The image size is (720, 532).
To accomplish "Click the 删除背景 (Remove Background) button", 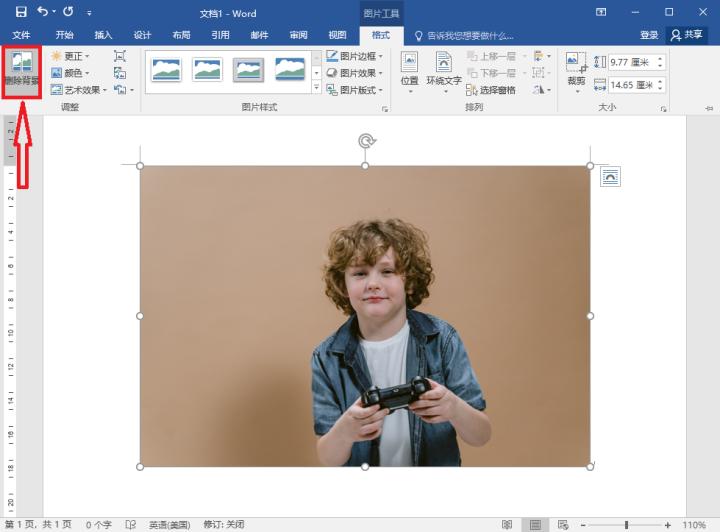I will coord(21,71).
